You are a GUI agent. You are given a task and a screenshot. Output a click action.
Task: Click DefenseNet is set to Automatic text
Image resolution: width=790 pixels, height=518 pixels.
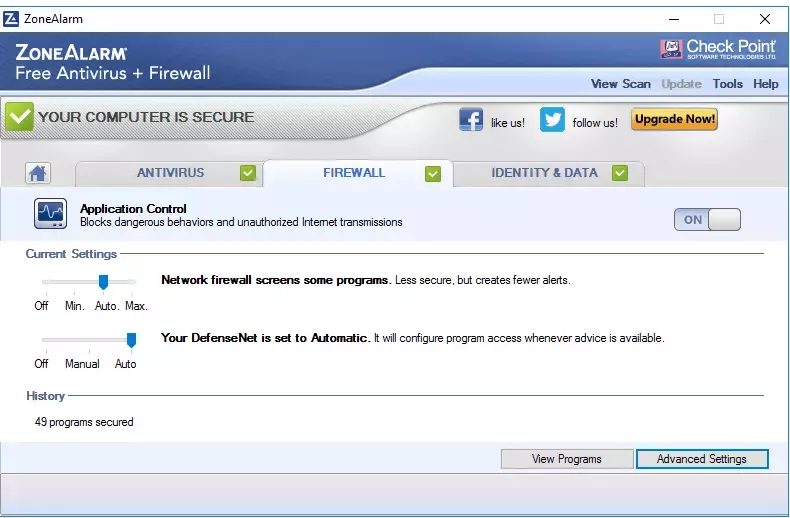(x=266, y=338)
